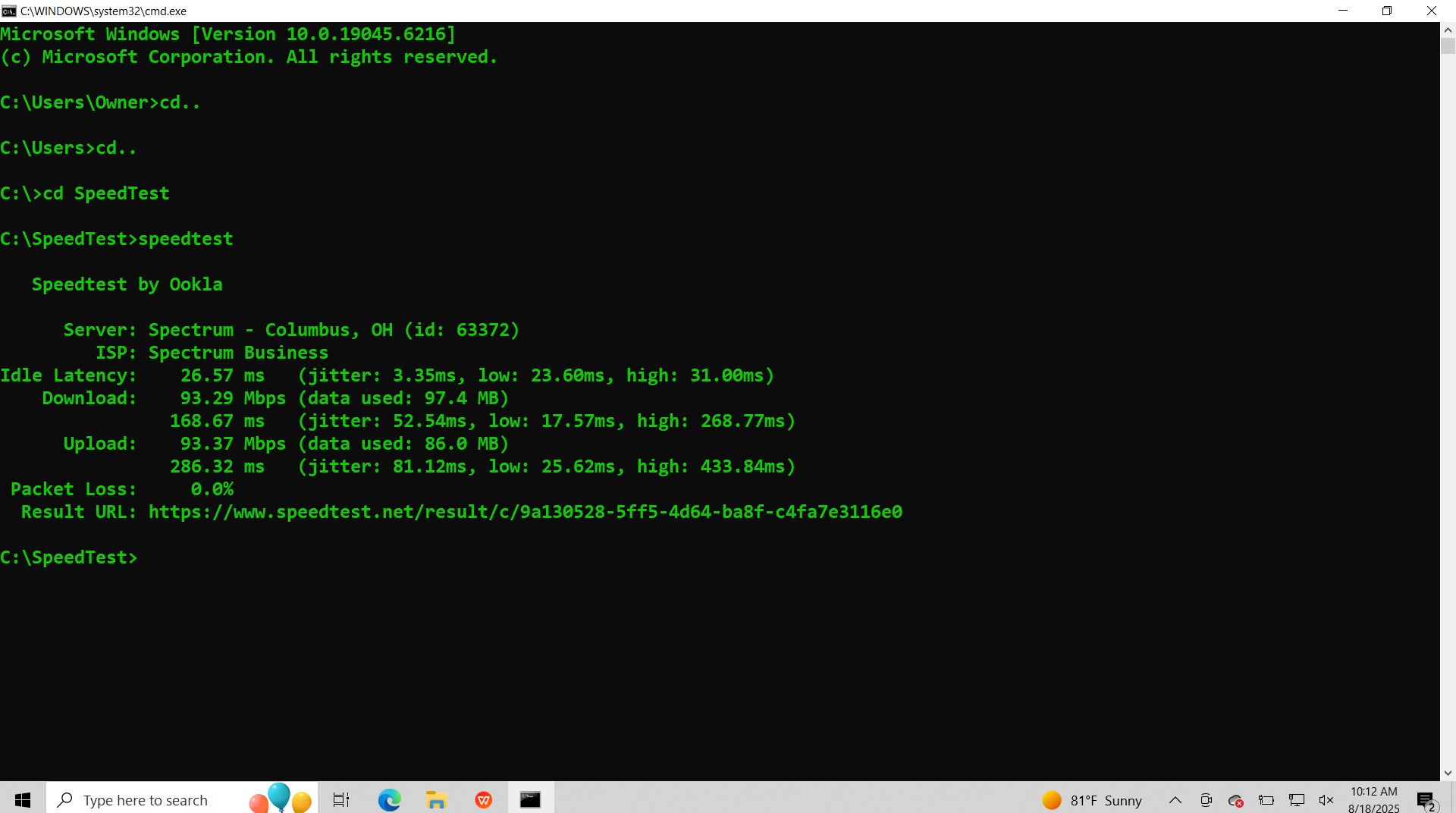Open Task View from the taskbar
The image size is (1456, 813).
coord(341,800)
